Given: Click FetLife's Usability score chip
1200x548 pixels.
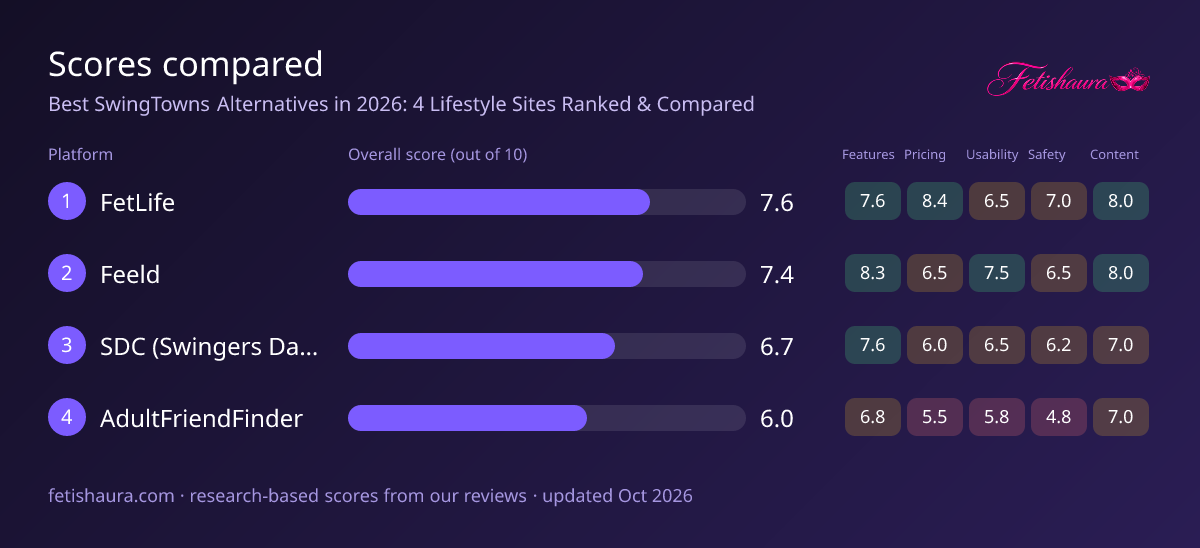Looking at the screenshot, I should click(997, 201).
